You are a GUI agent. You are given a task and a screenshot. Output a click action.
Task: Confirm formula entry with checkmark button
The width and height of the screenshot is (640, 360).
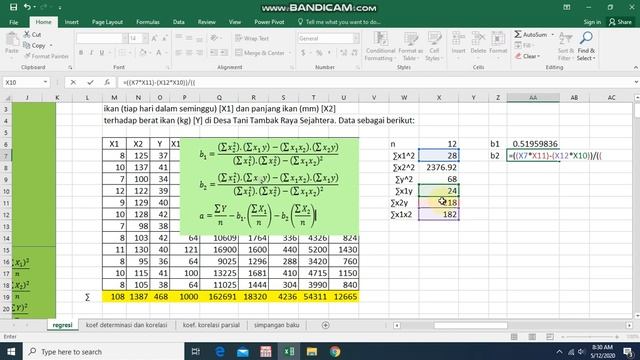pos(90,82)
